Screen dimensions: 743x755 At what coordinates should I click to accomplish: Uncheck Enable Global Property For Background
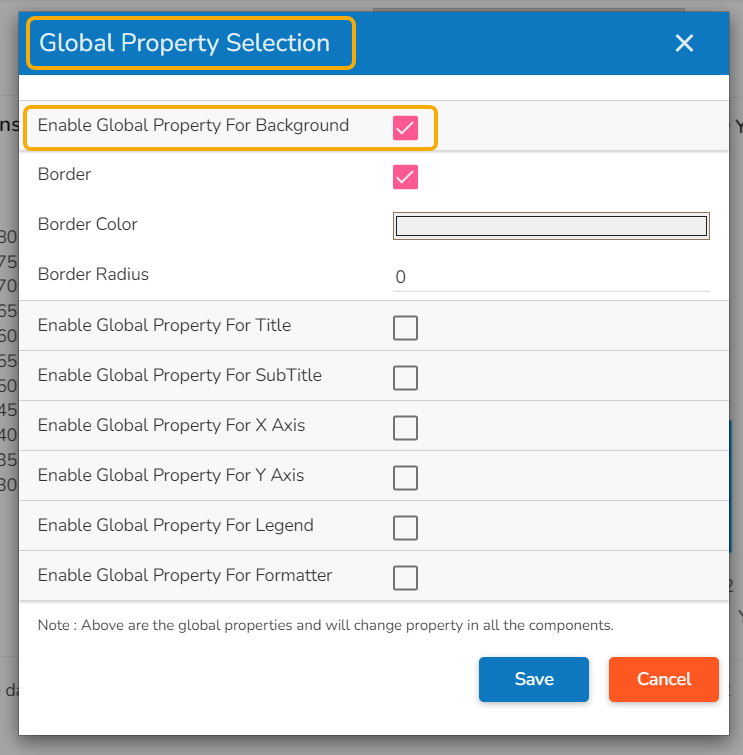(405, 127)
